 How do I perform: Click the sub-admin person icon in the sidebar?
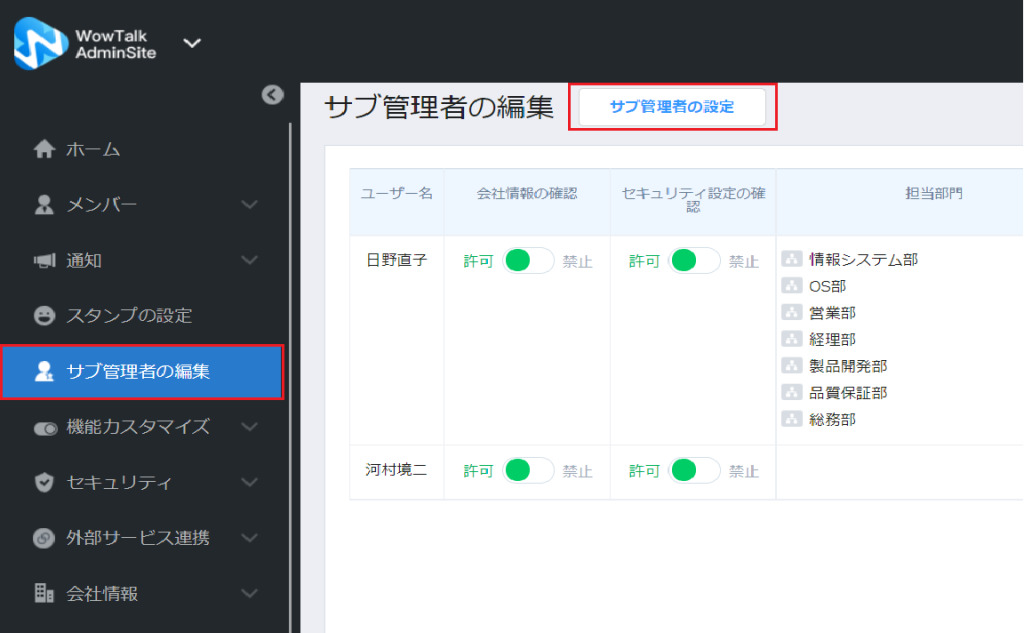(44, 371)
